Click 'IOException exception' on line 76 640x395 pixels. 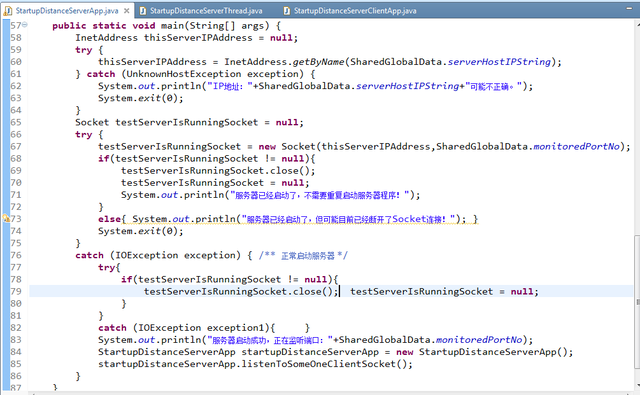coord(175,255)
